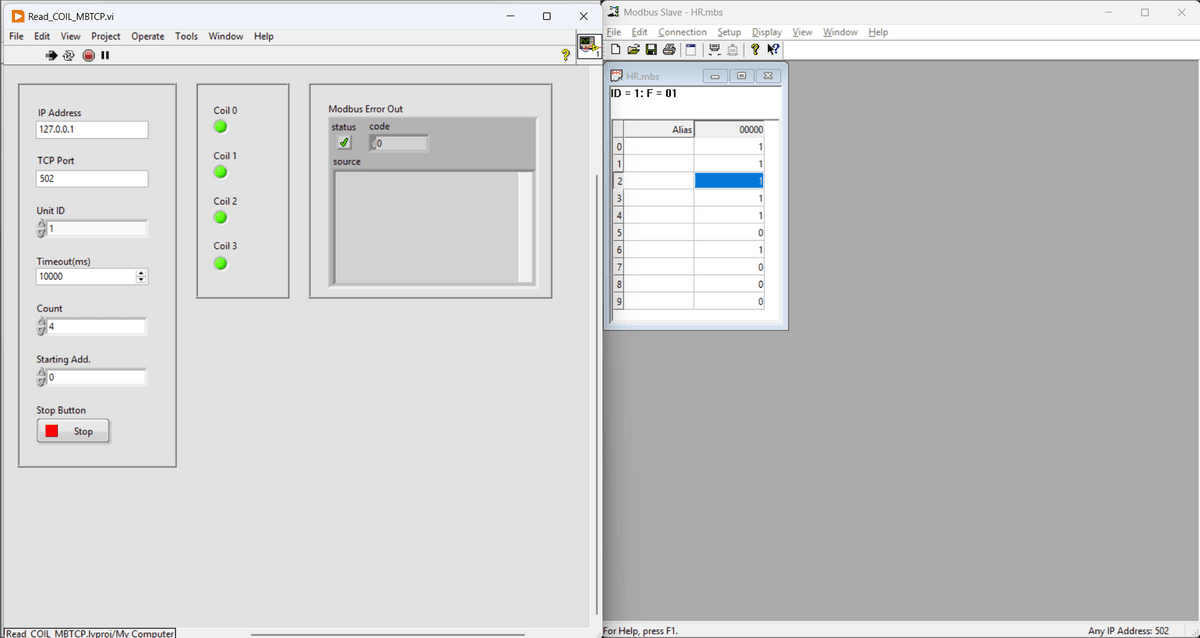Click the Unit ID value field

97,229
